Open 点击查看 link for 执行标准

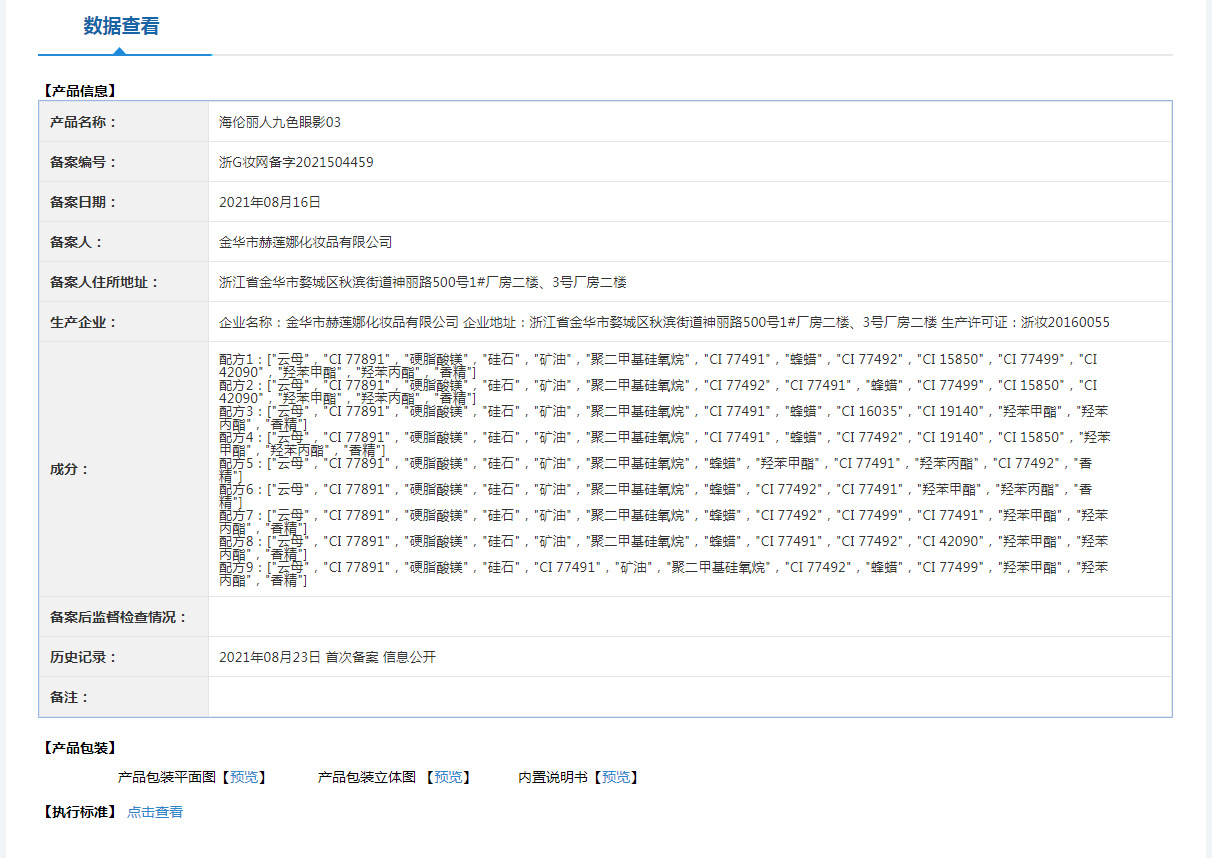[155, 812]
